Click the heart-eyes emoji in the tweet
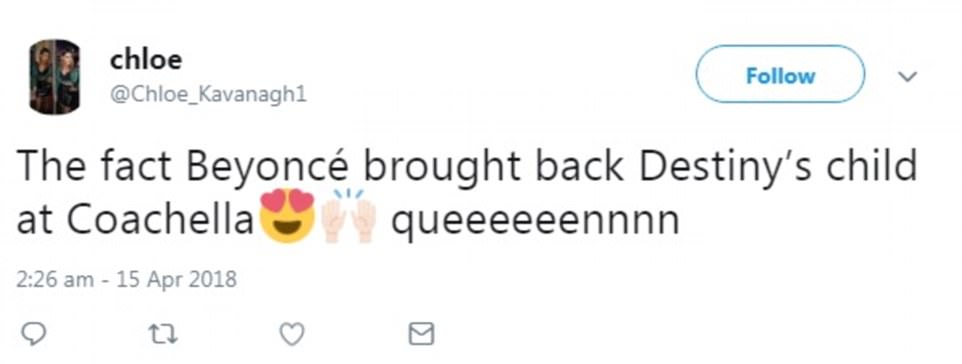 288,216
